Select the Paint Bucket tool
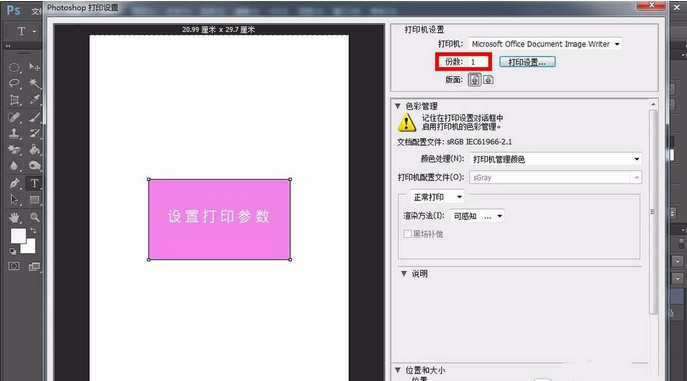Screen dimensions: 687x381 (34, 150)
